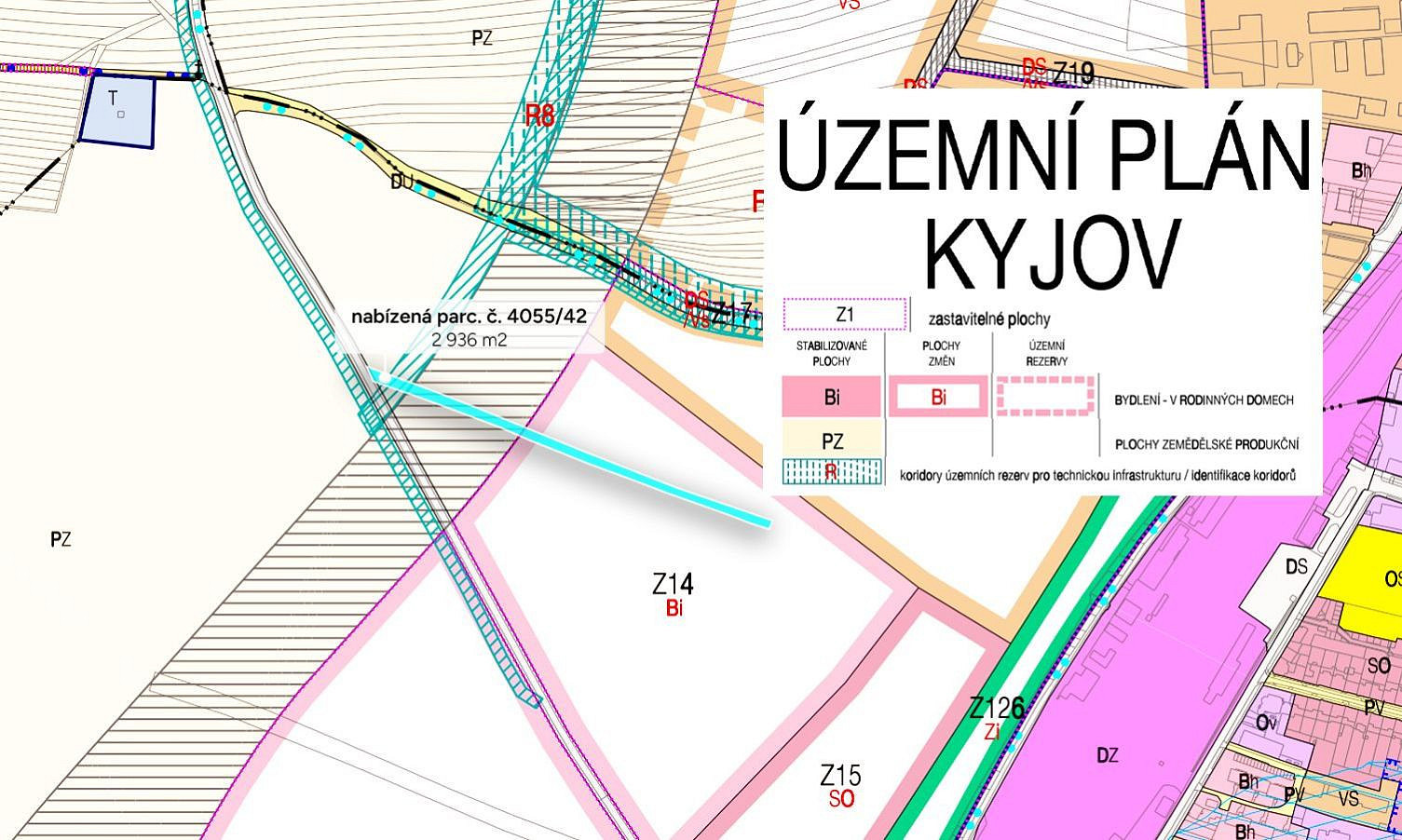Click the 'Z14' zone label
1402x840 pixels.
673,585
